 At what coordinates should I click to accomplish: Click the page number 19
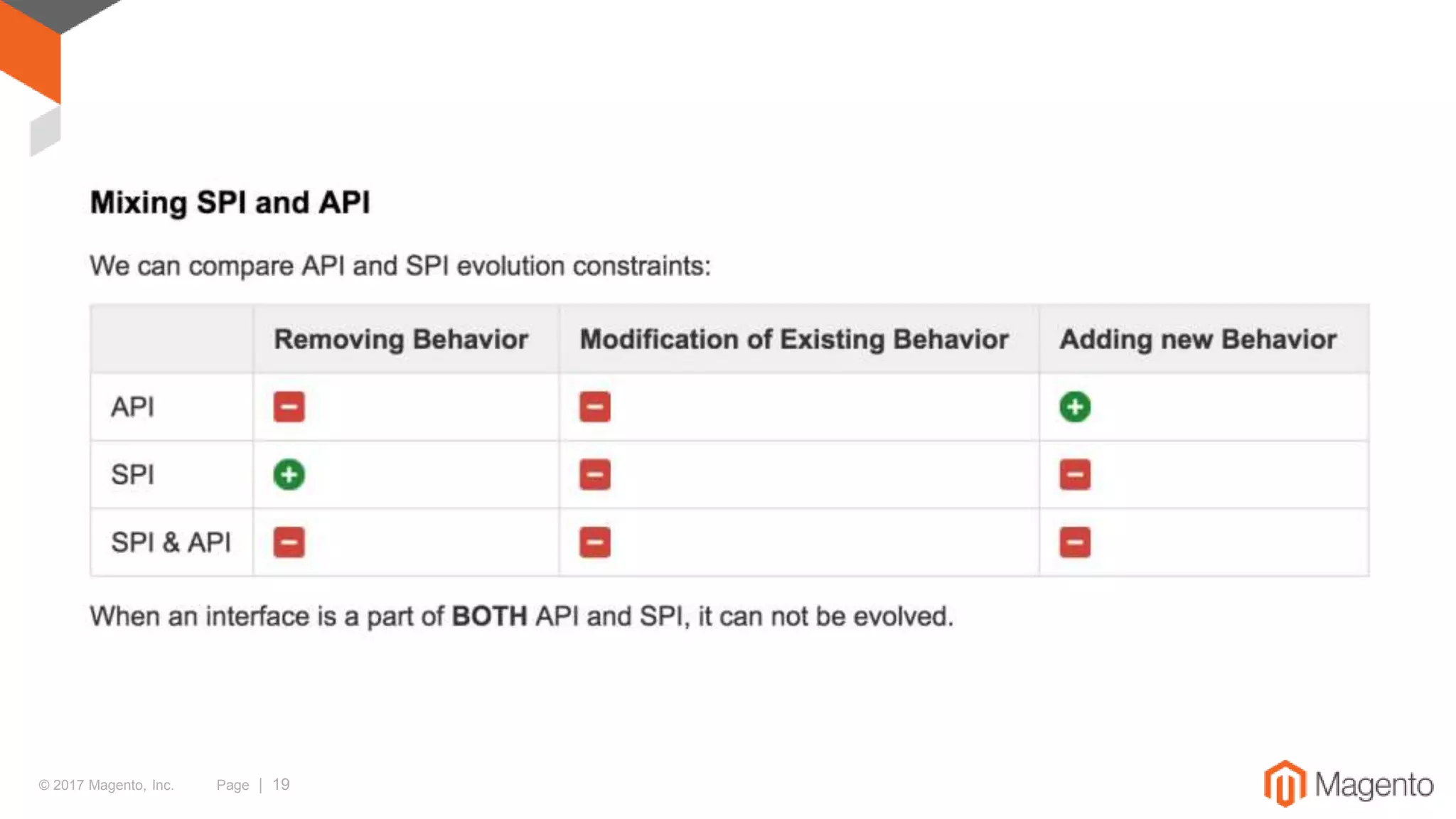click(281, 784)
